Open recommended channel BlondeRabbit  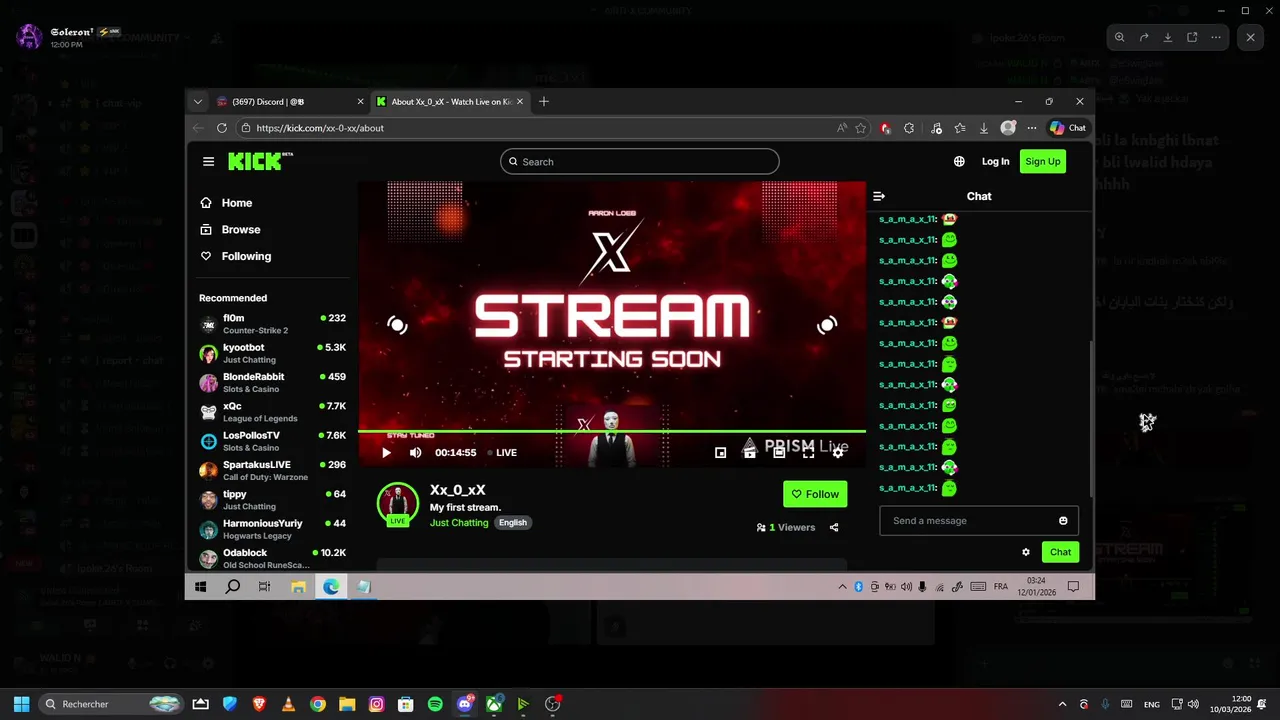pyautogui.click(x=273, y=382)
